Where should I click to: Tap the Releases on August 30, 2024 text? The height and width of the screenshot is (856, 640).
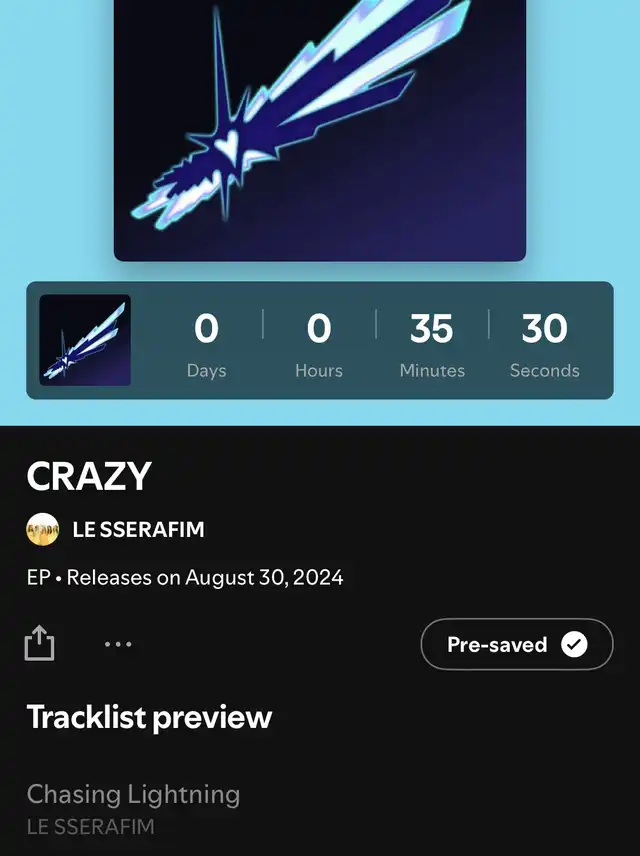point(205,578)
